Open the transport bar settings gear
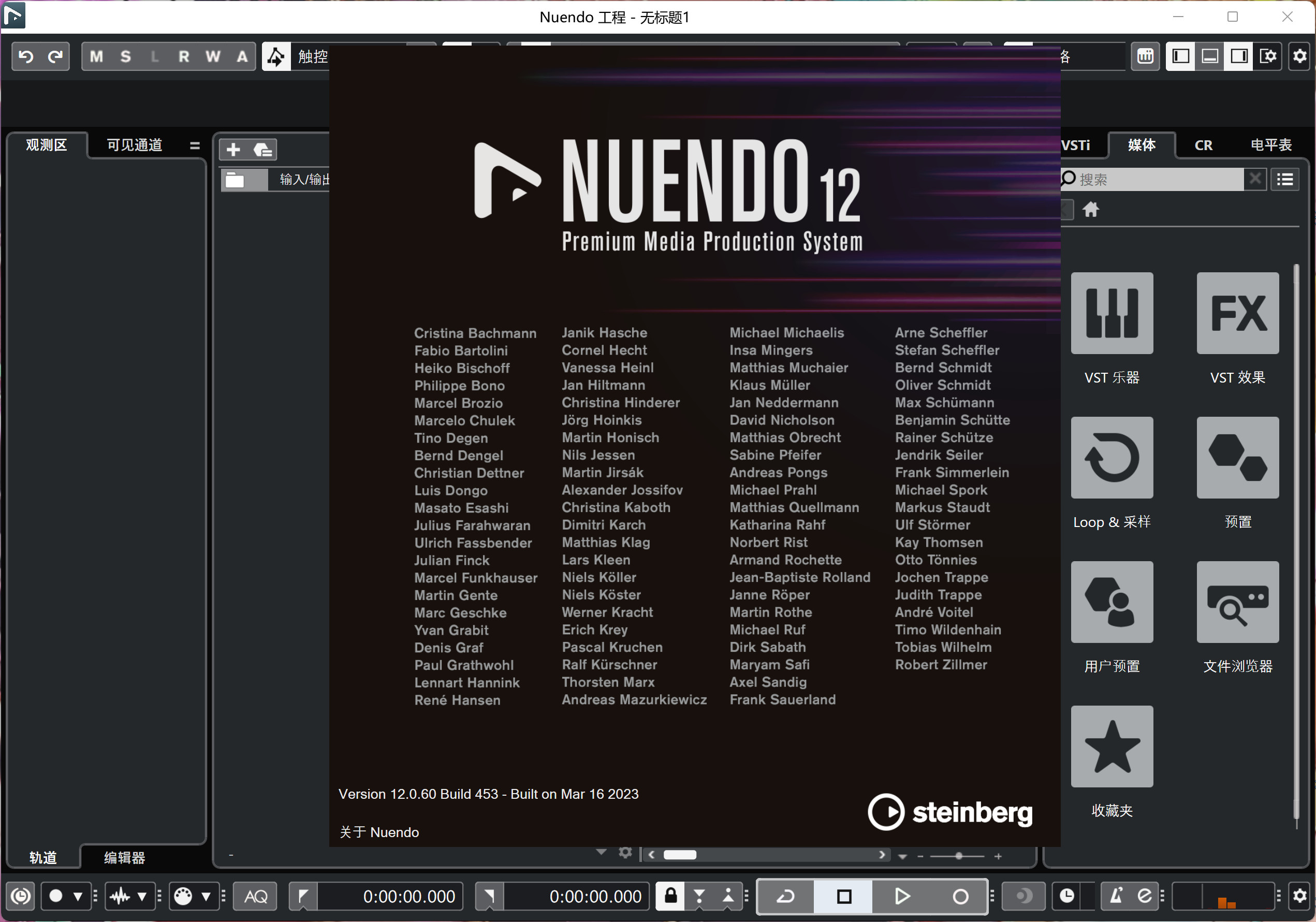 [1299, 896]
